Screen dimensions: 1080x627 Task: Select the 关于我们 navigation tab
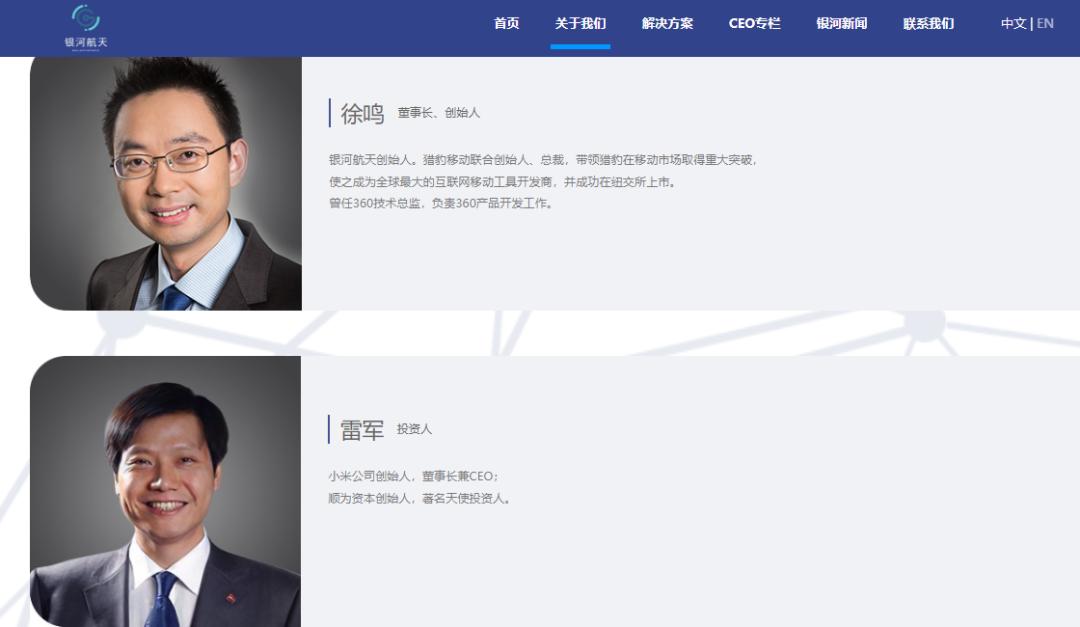(x=580, y=23)
